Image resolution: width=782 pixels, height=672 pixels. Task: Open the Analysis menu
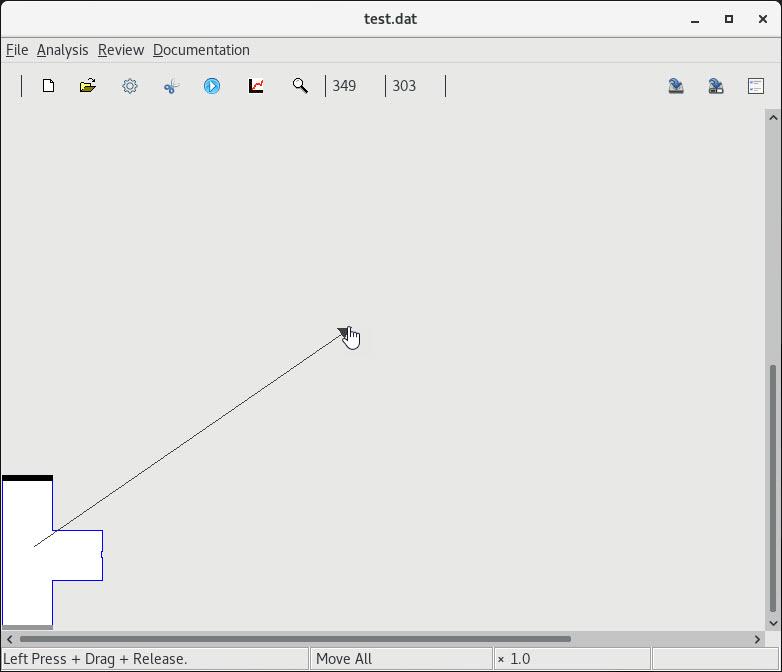(62, 50)
